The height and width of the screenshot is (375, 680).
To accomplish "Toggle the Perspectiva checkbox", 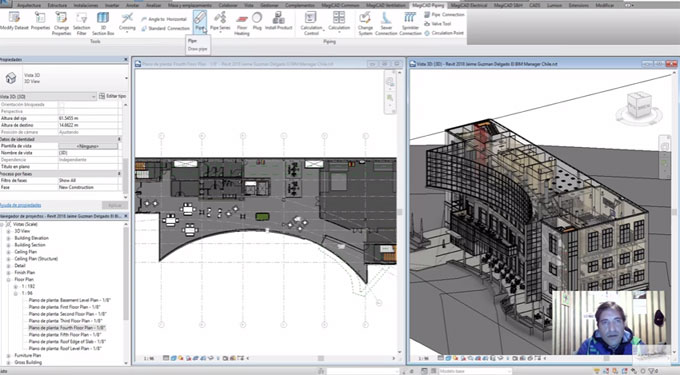I will (x=61, y=111).
